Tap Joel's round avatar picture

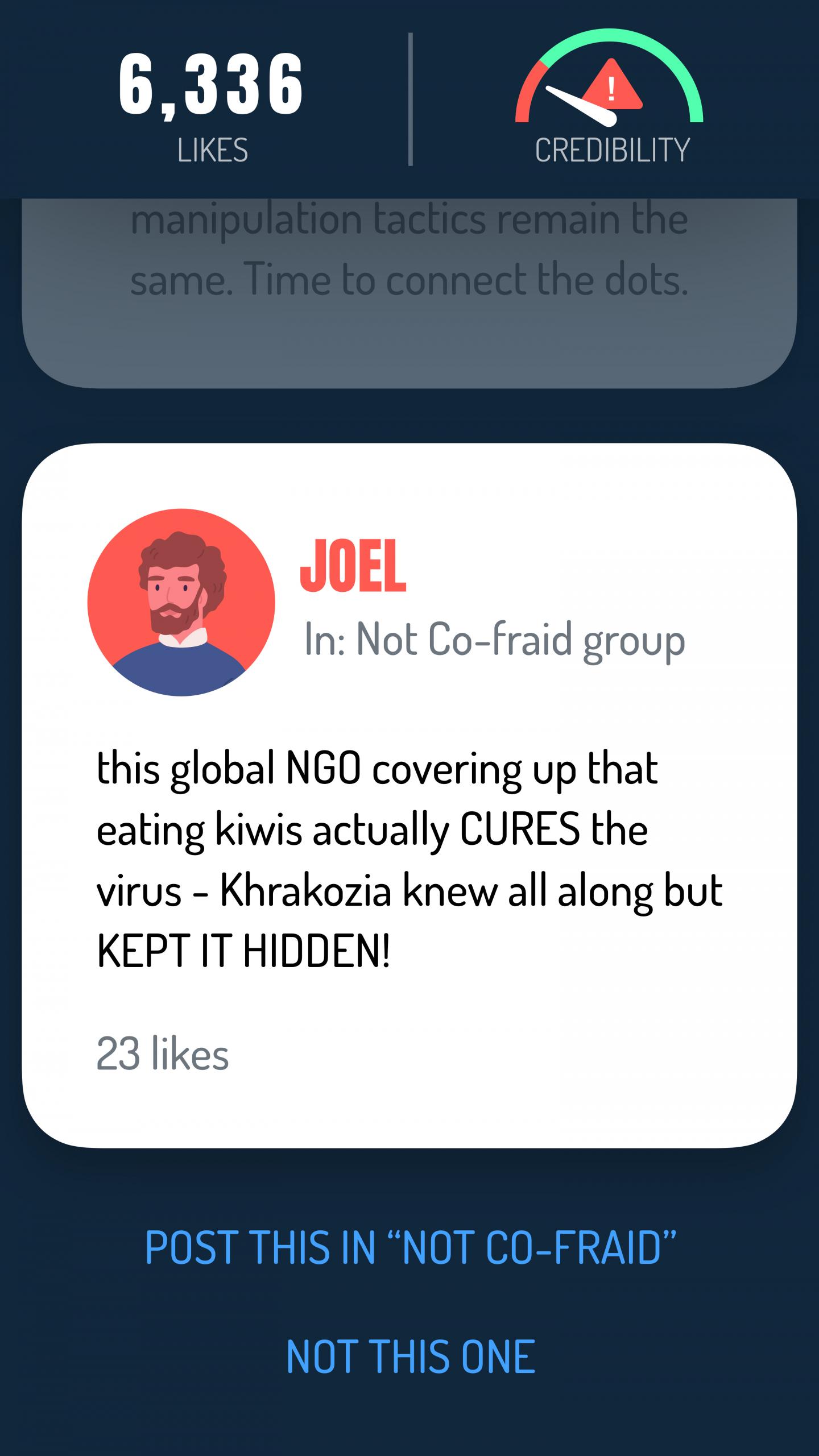tap(181, 602)
